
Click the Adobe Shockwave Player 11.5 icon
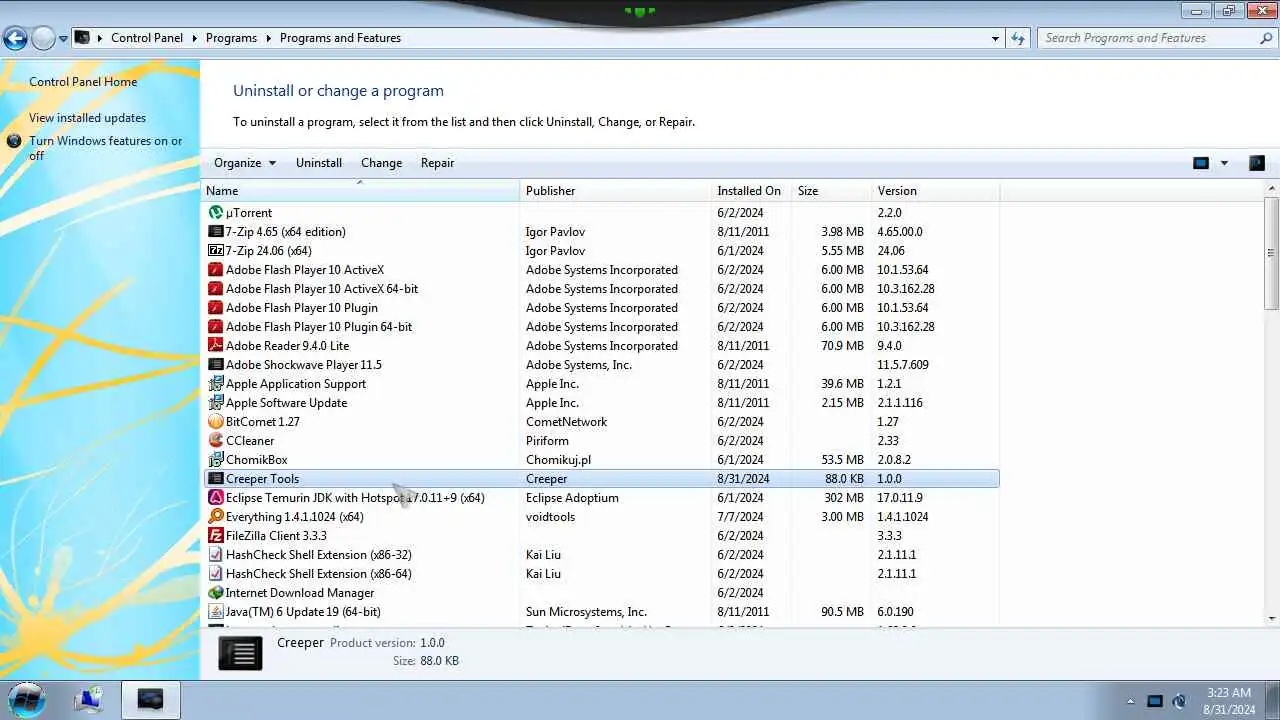(x=216, y=364)
